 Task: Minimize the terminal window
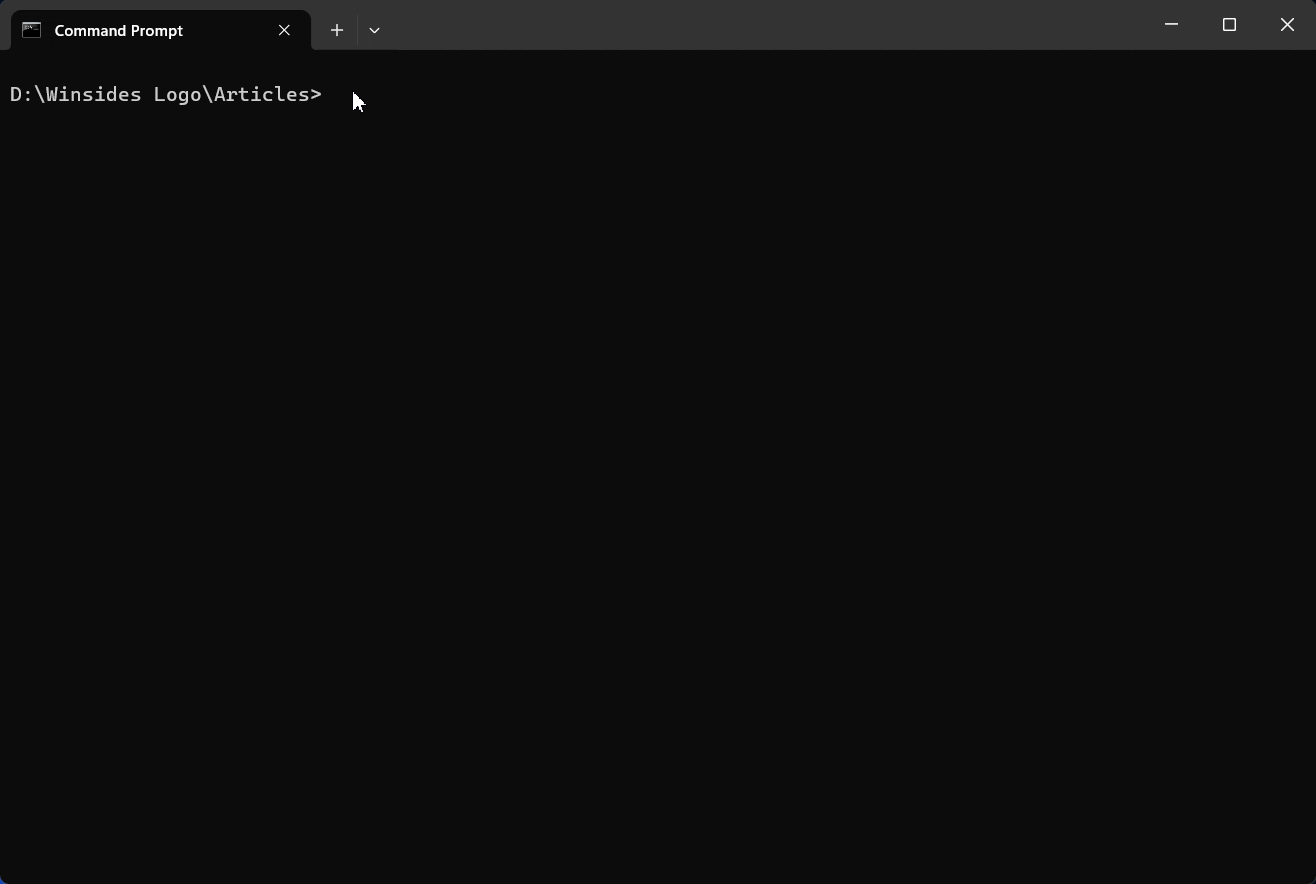[1171, 24]
